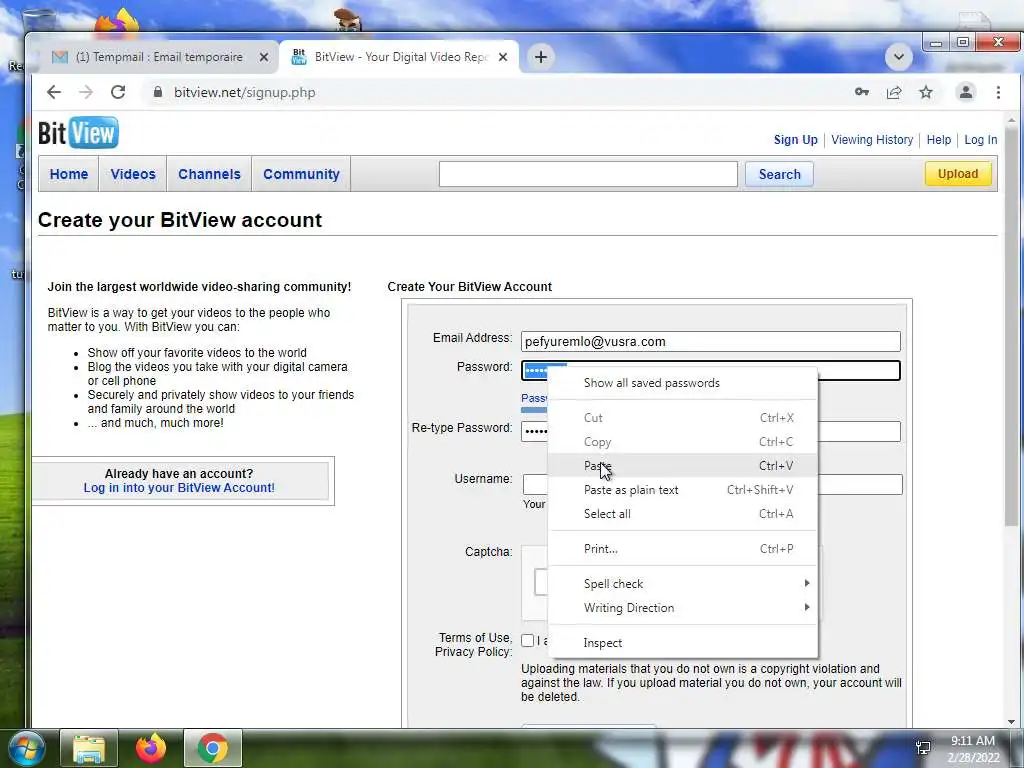The image size is (1024, 768).
Task: Open the Videos navigation tab
Action: [x=133, y=174]
